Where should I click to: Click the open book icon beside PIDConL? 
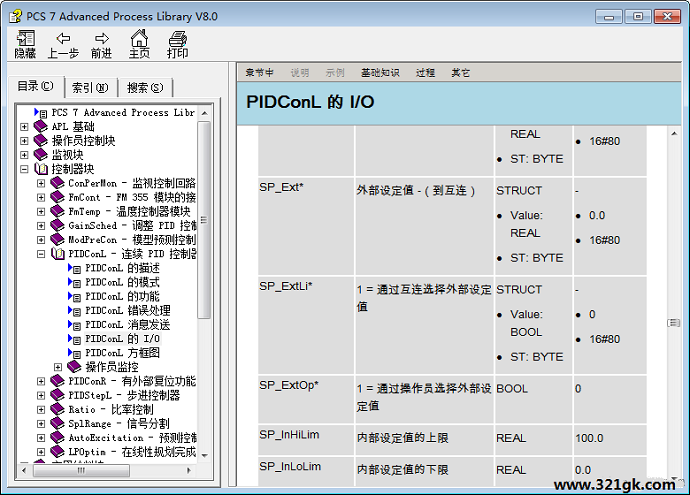[58, 254]
